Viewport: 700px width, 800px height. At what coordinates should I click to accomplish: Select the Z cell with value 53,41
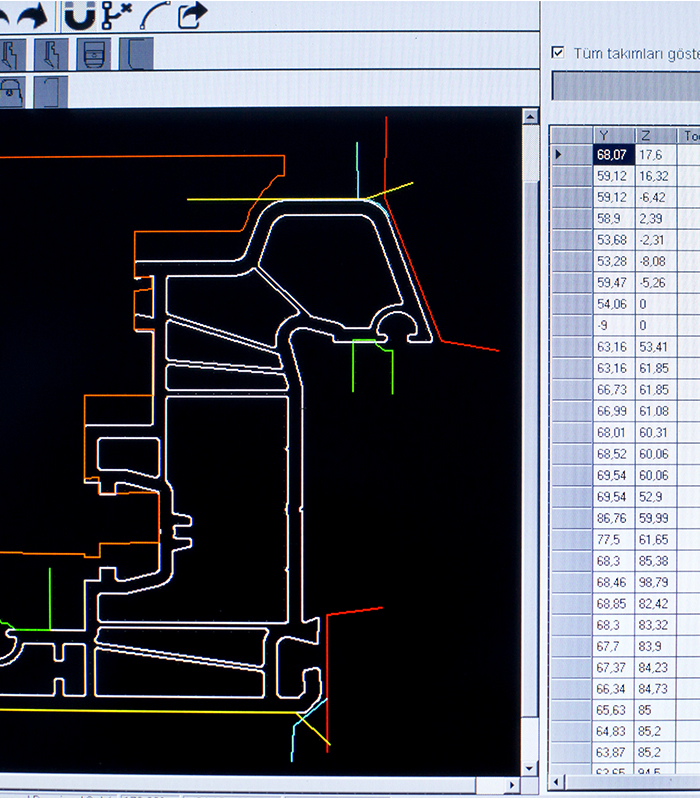(x=655, y=347)
